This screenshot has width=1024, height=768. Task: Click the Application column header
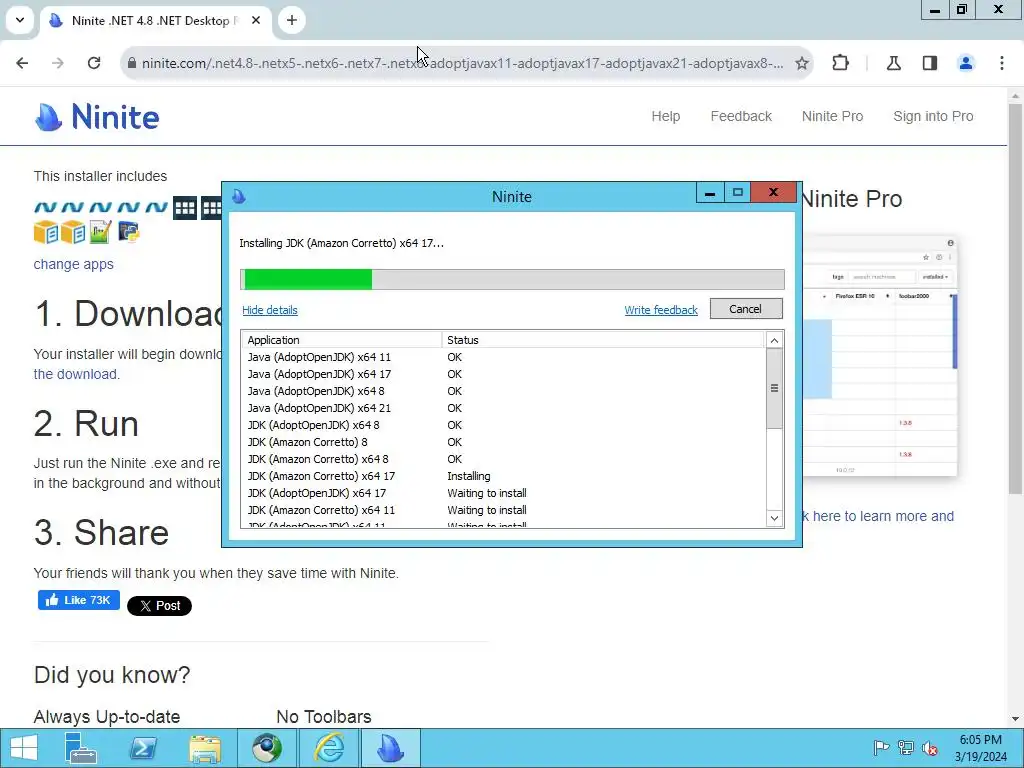click(342, 340)
